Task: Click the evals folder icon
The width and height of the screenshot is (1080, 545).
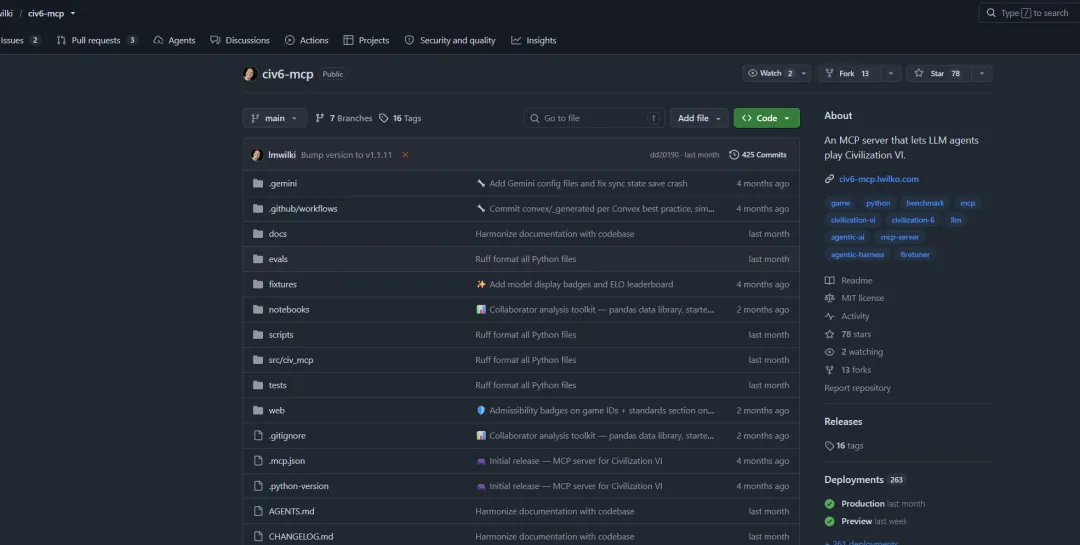Action: click(258, 259)
